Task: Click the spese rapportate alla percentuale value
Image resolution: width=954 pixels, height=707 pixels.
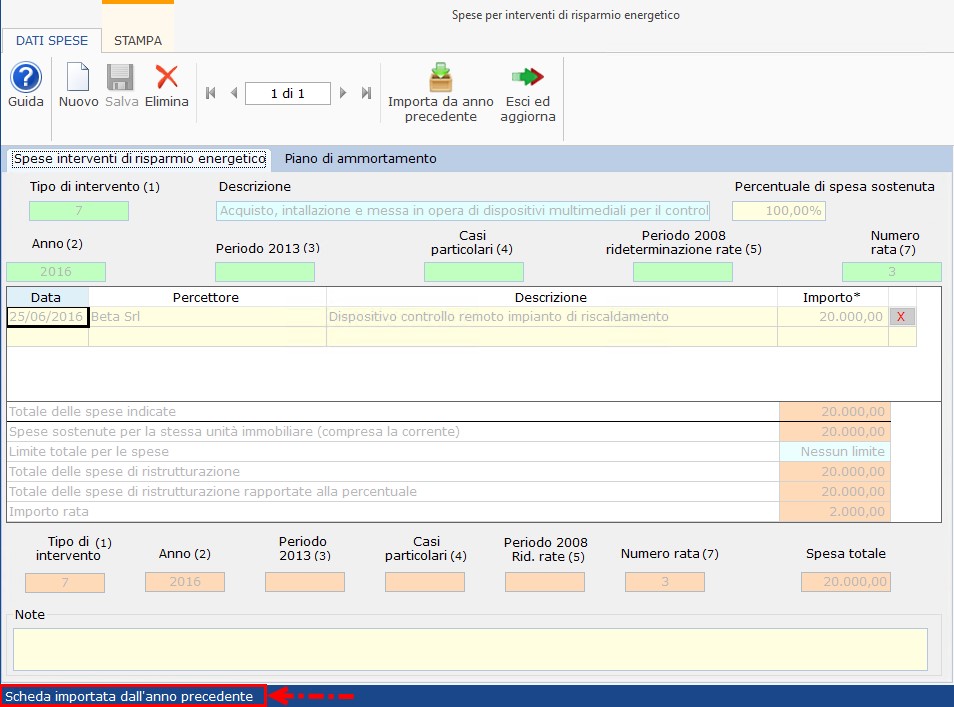Action: (835, 492)
